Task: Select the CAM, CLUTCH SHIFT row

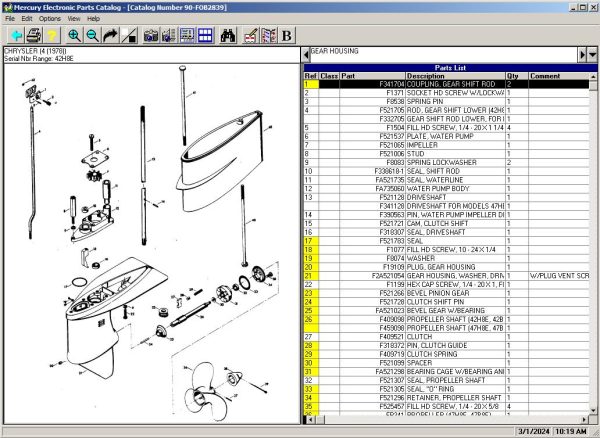Action: (x=447, y=224)
